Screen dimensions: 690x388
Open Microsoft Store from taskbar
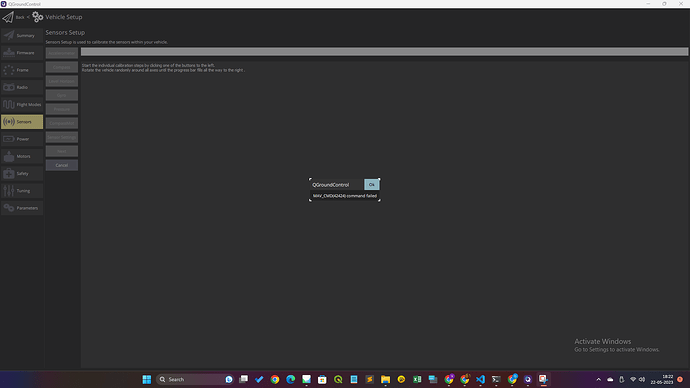[322, 379]
